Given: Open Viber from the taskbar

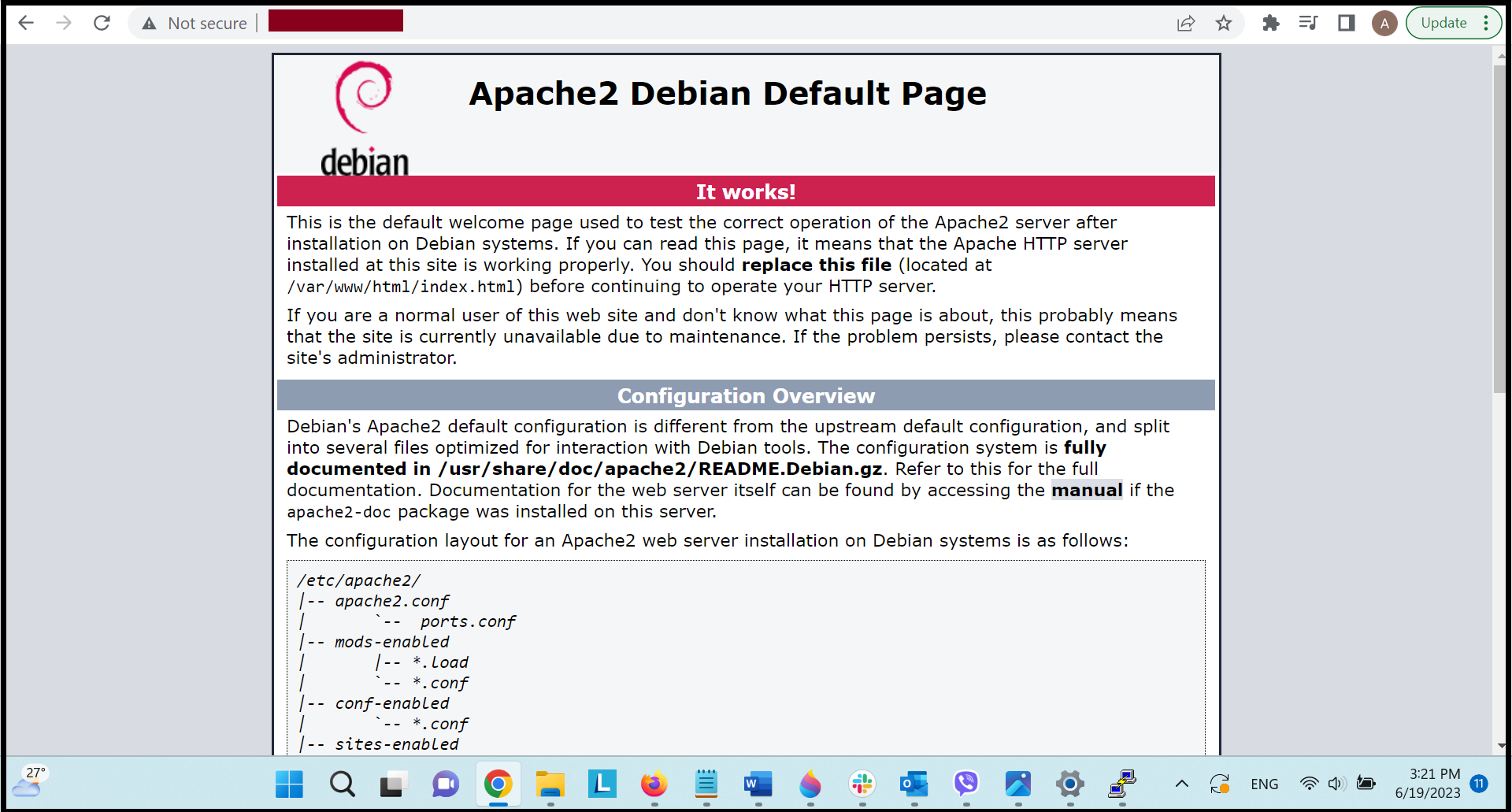Looking at the screenshot, I should pos(966,784).
